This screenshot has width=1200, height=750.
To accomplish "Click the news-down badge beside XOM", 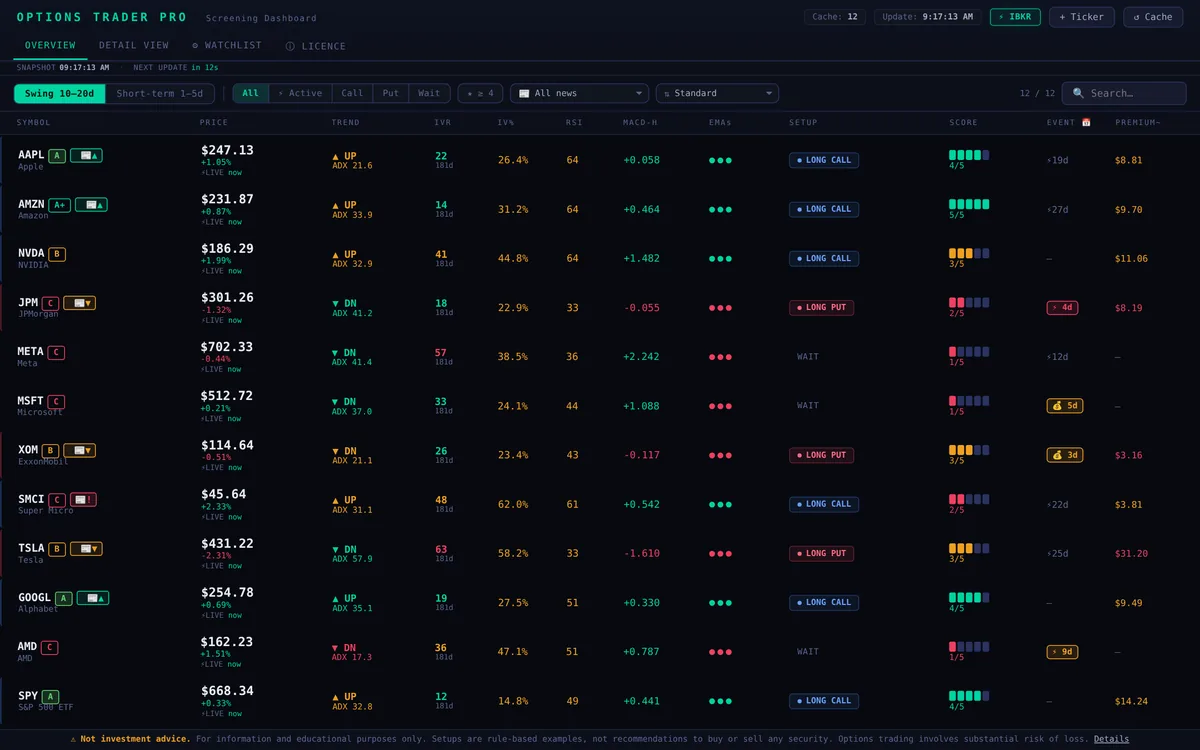I will [x=79, y=450].
